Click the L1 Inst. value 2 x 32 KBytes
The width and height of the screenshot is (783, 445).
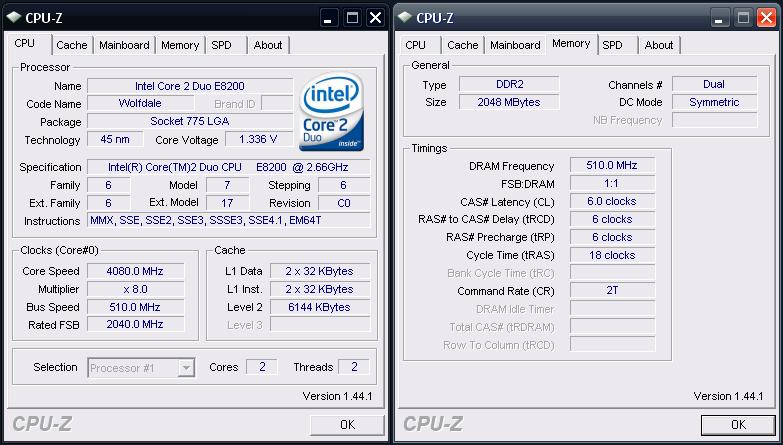pyautogui.click(x=320, y=289)
